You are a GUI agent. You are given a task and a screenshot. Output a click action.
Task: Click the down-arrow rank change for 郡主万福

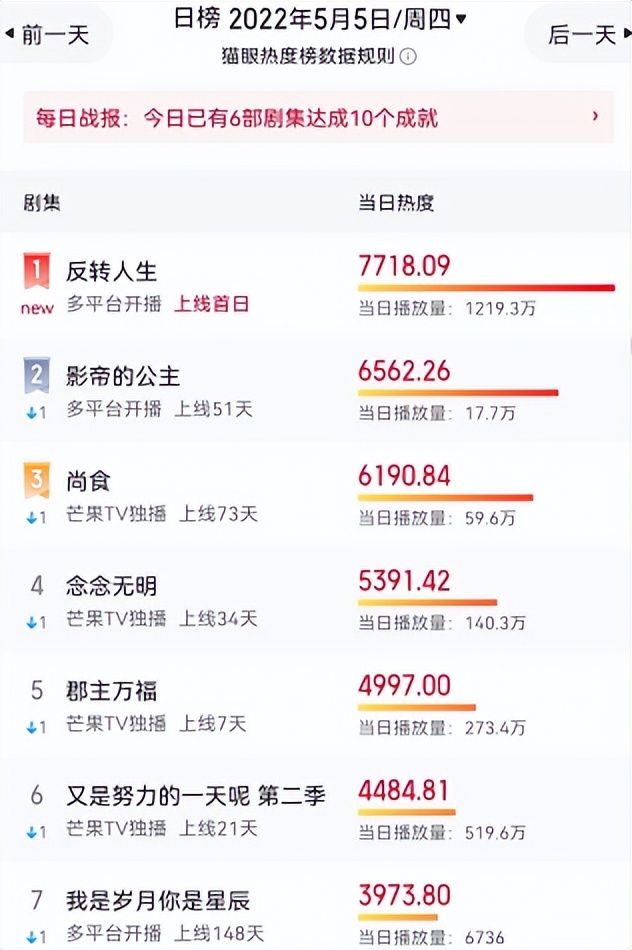point(36,728)
